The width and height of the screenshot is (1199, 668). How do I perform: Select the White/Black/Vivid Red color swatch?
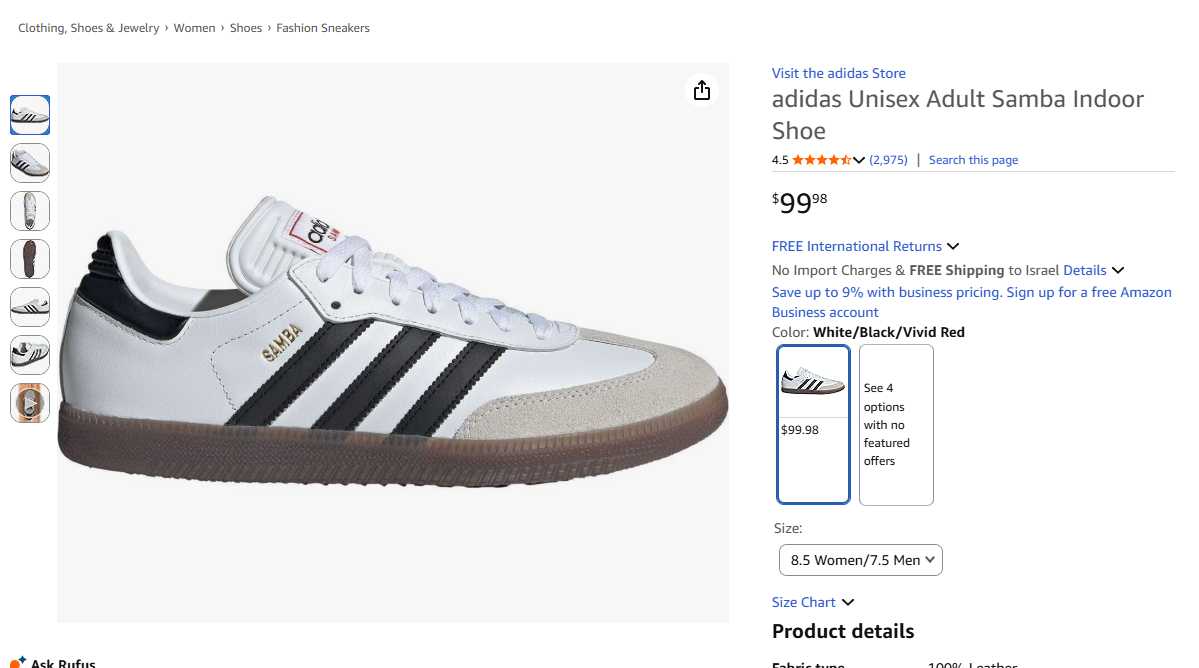(813, 424)
